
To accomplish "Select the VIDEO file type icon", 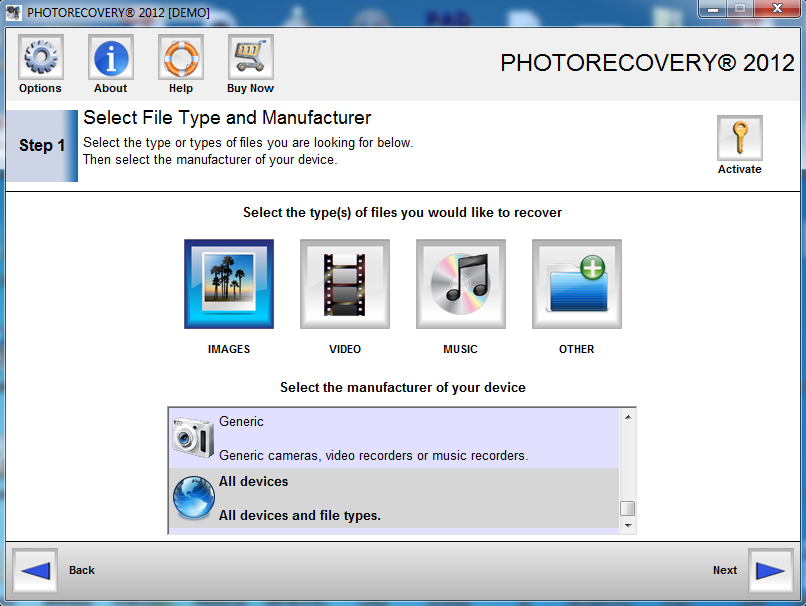I will (344, 283).
